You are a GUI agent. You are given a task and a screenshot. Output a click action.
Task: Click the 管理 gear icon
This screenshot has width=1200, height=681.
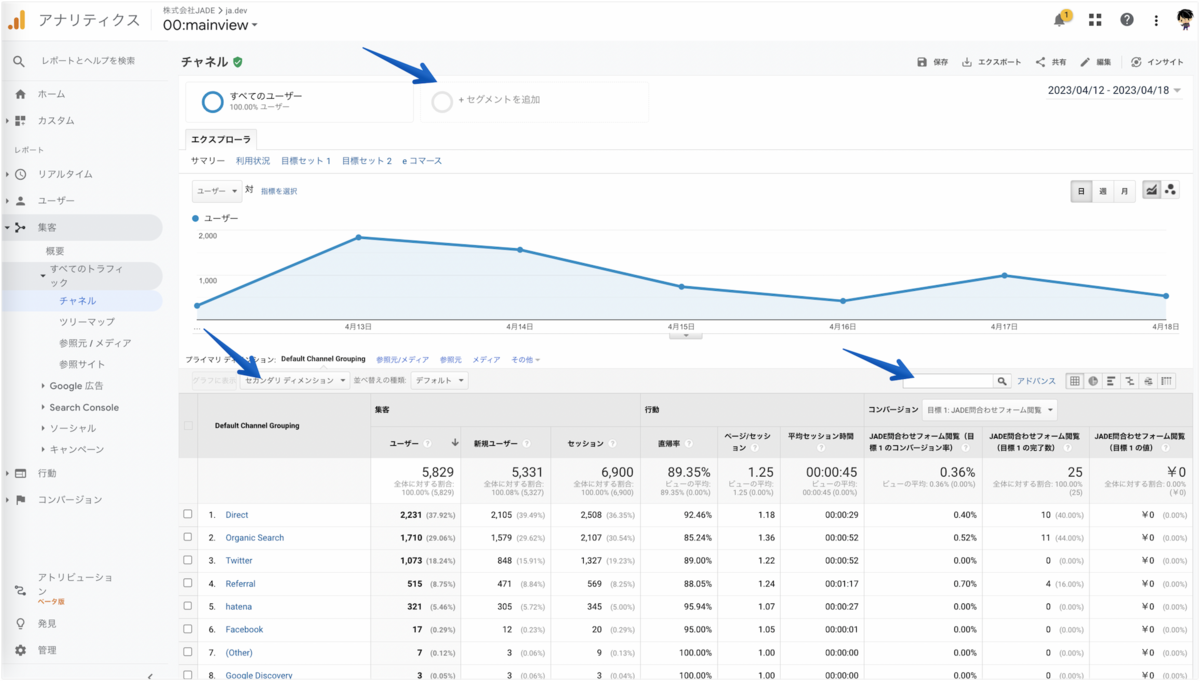pos(20,650)
